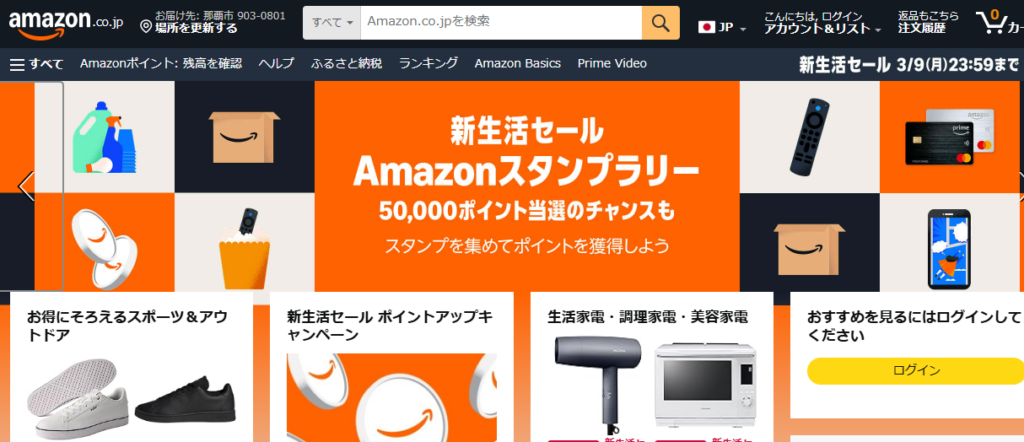
Task: Click the Japan flag language icon
Action: pyautogui.click(x=706, y=27)
